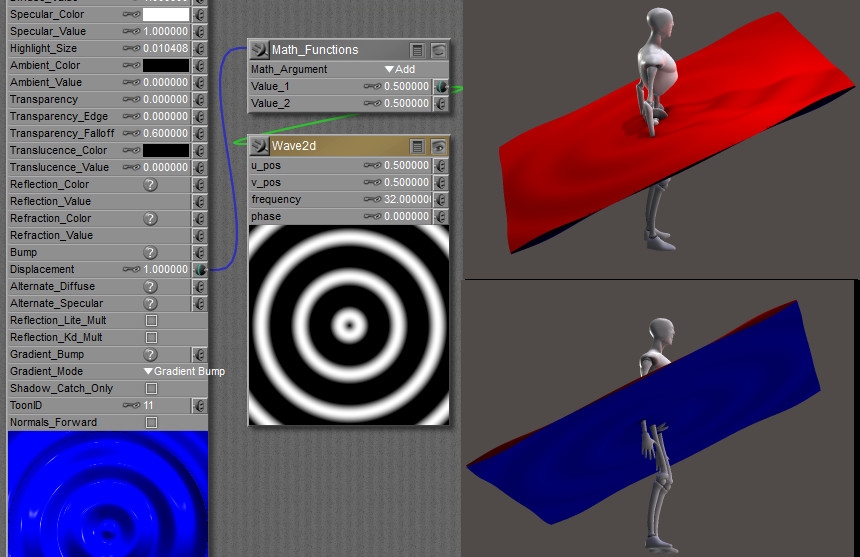The image size is (860, 557).
Task: Click the Highlight_Size connector plug icon
Action: (x=200, y=48)
